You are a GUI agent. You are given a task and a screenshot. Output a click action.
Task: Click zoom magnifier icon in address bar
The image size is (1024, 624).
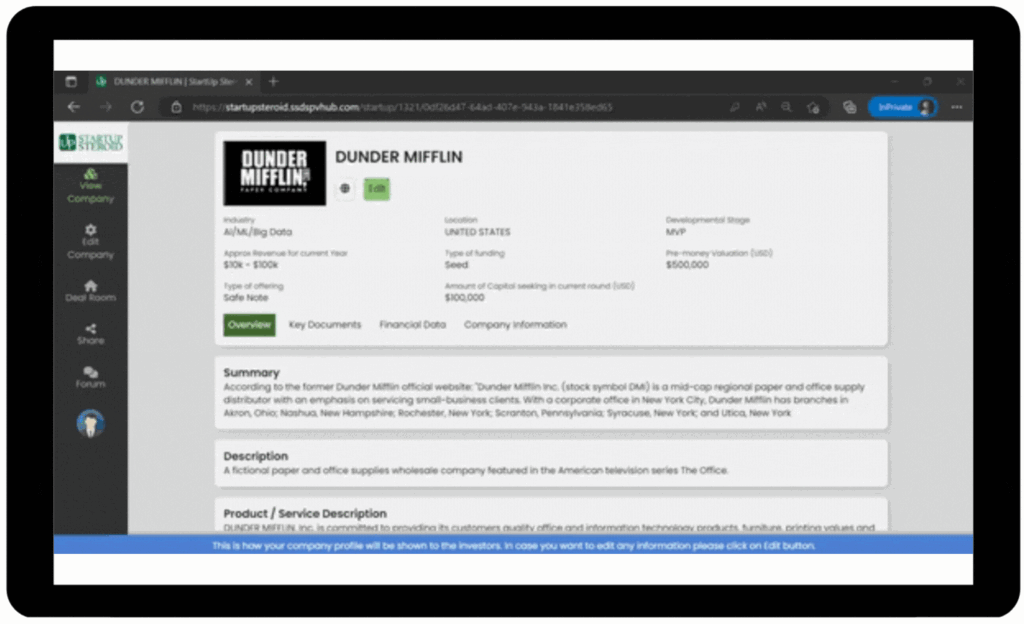[786, 107]
